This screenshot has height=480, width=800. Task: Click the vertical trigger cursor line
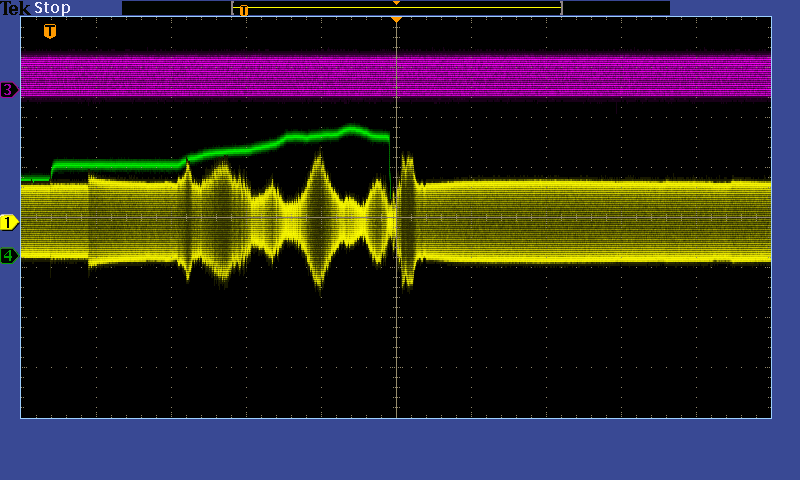pyautogui.click(x=397, y=330)
